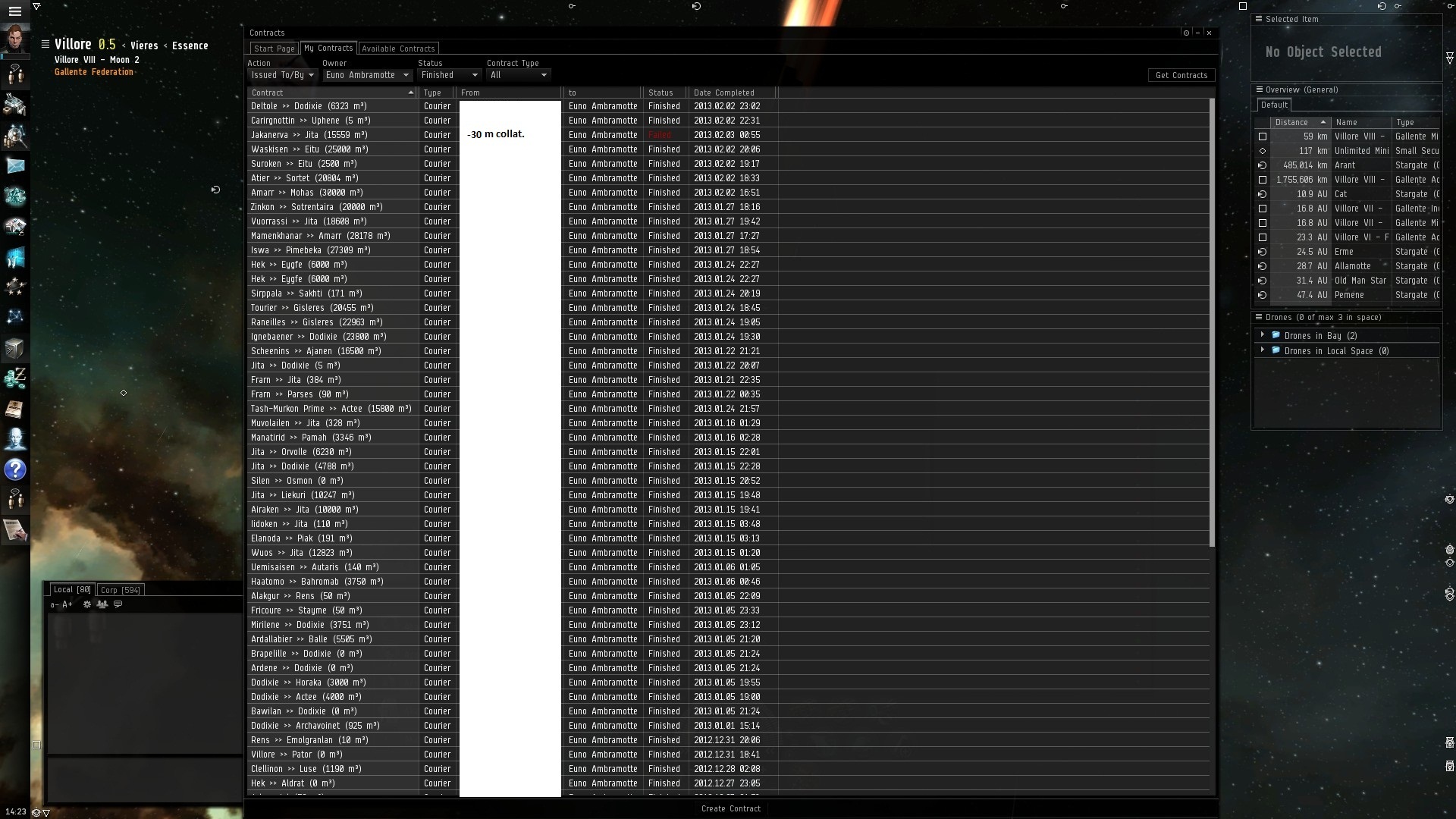The height and width of the screenshot is (819, 1456).
Task: Open the Status Finished dropdown
Action: coord(449,75)
